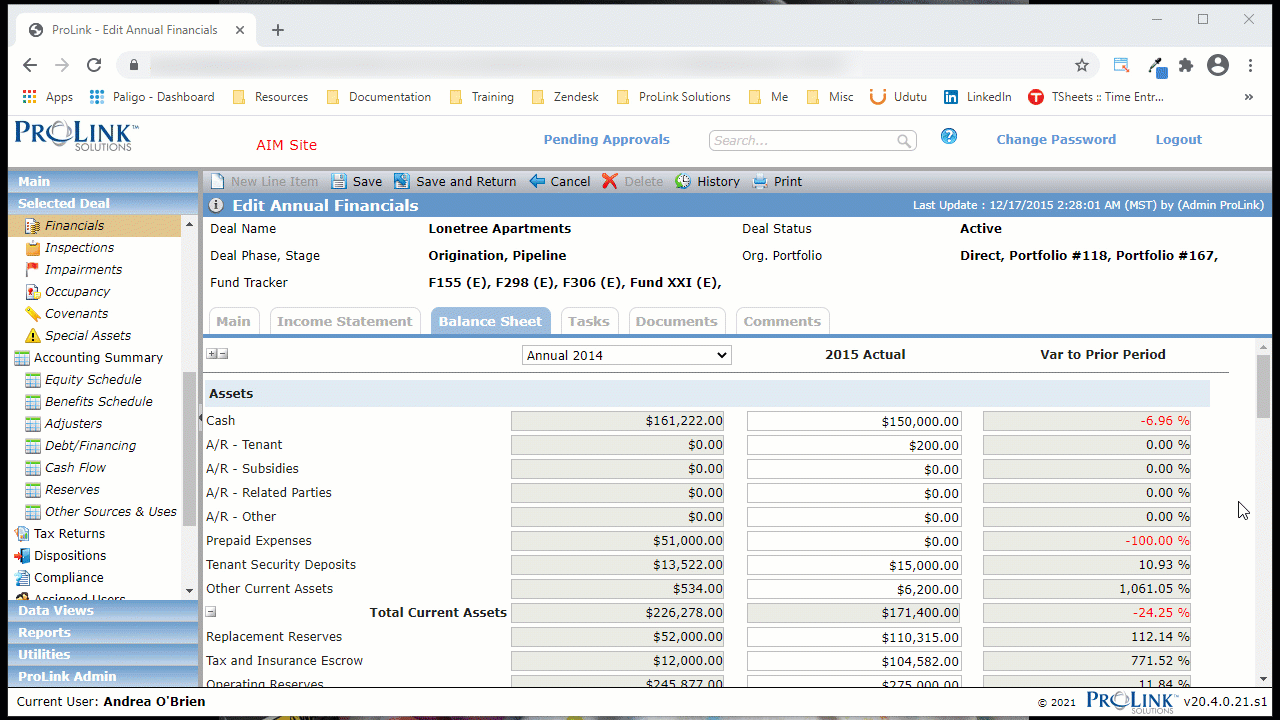
Task: Click the Logout link
Action: click(1179, 139)
